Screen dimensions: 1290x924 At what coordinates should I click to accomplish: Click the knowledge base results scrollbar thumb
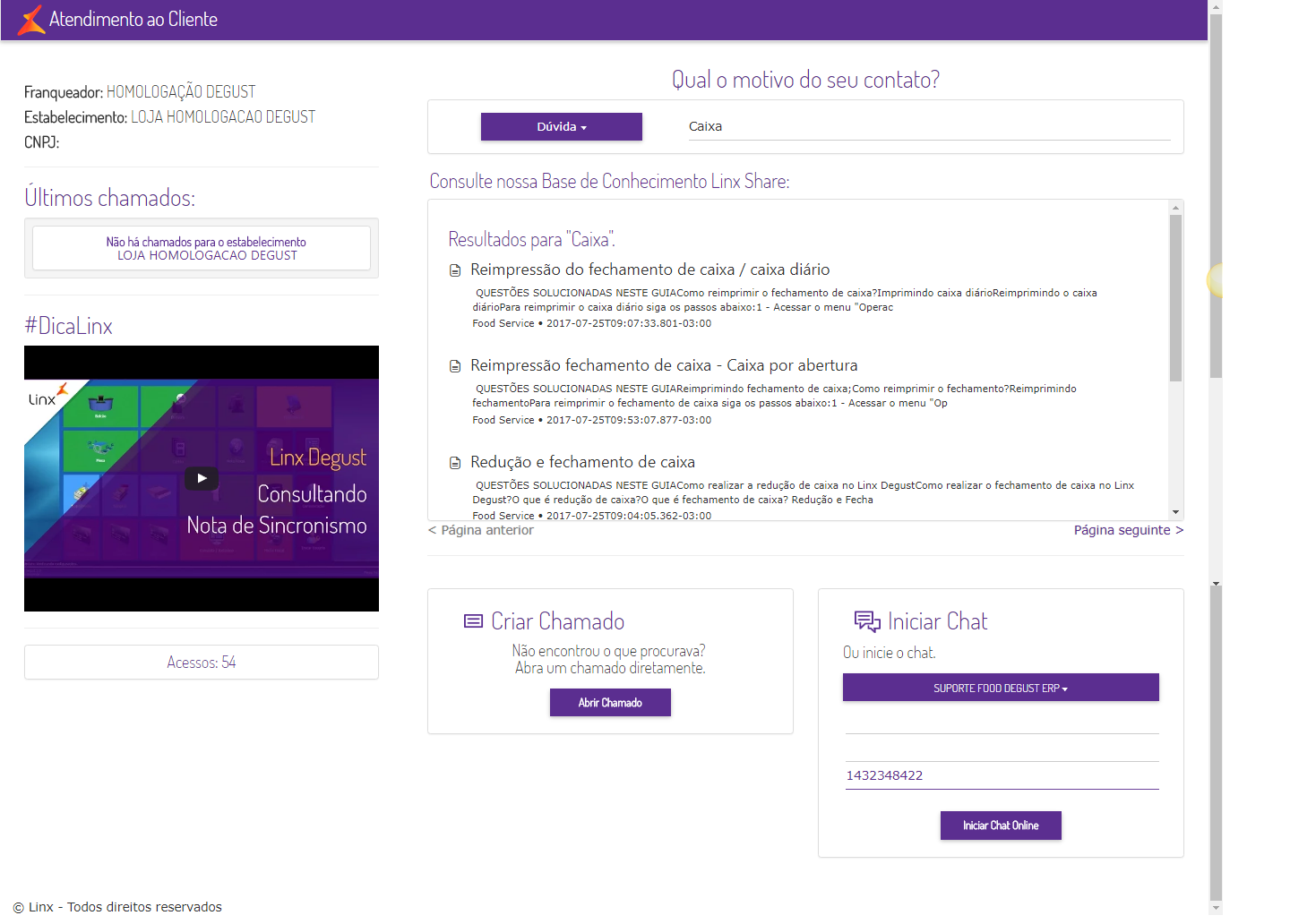coord(1175,298)
